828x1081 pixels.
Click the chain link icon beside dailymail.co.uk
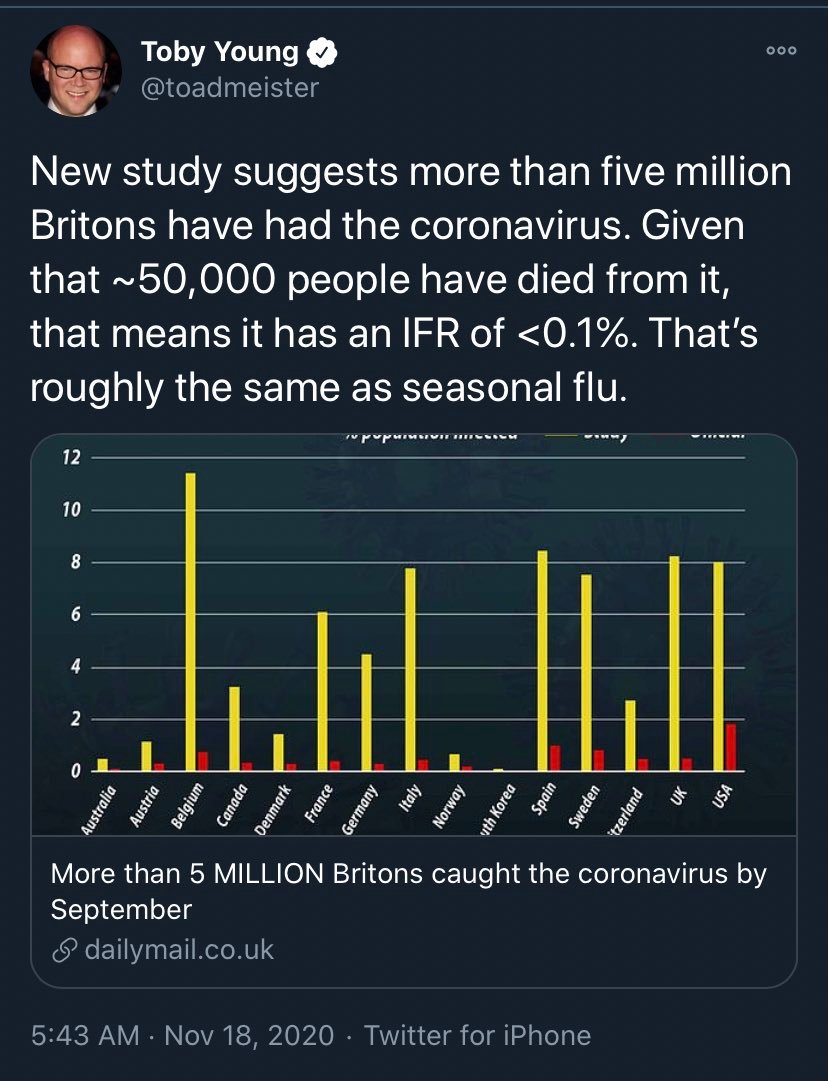coord(64,949)
